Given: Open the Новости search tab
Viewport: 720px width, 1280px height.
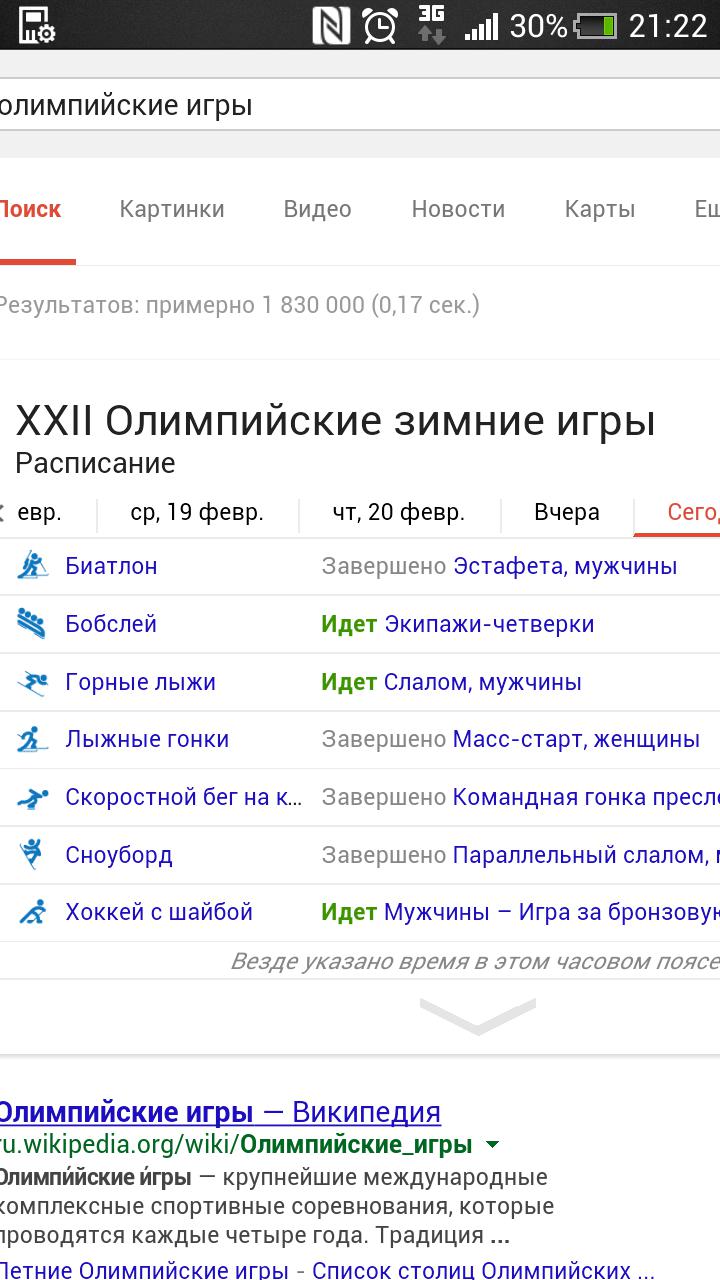Looking at the screenshot, I should (x=458, y=210).
